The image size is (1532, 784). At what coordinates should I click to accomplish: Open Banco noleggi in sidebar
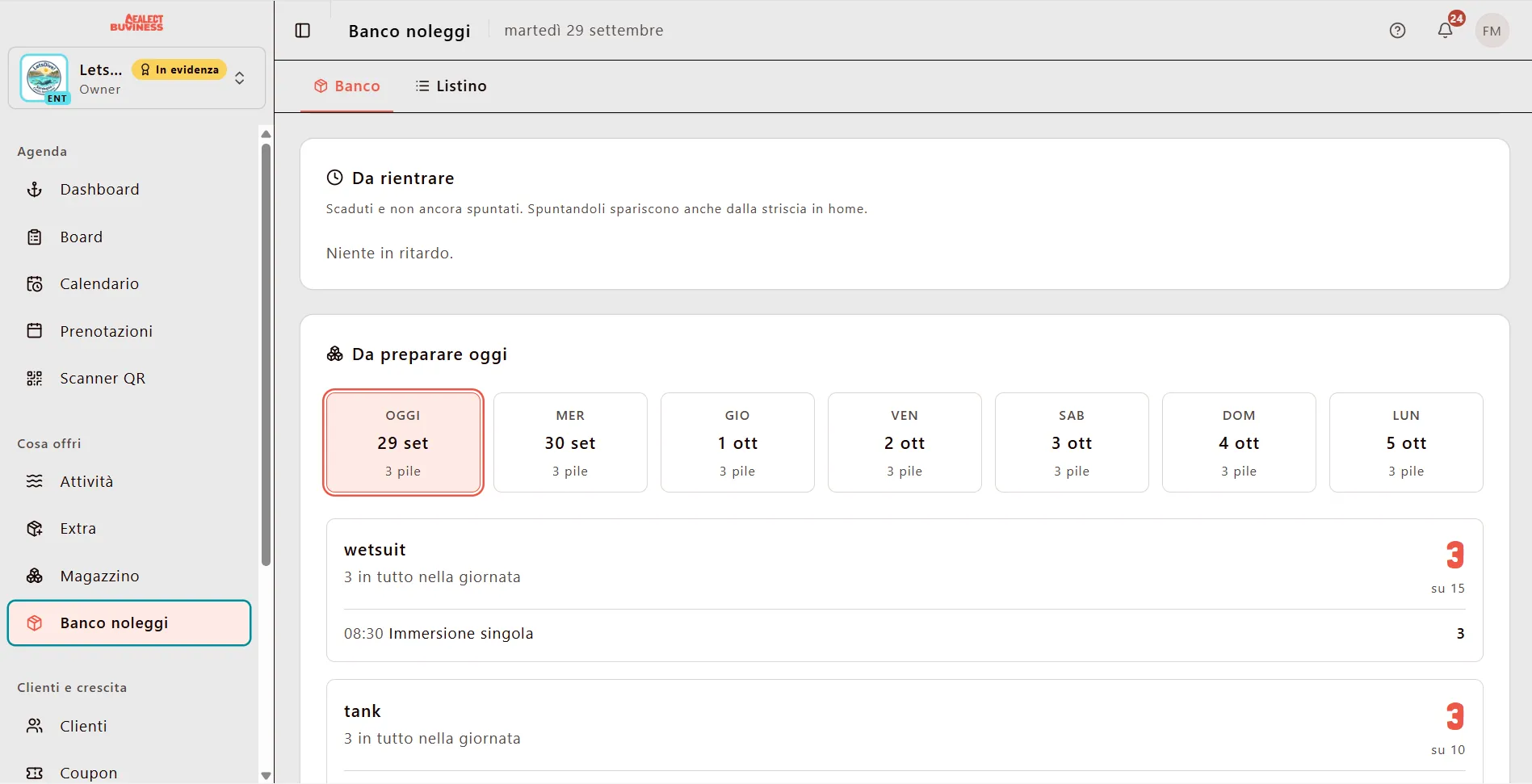[x=129, y=623]
